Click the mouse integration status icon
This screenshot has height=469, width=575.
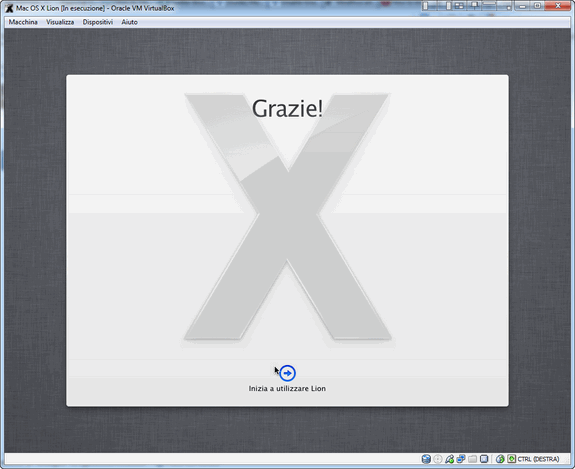click(500, 459)
